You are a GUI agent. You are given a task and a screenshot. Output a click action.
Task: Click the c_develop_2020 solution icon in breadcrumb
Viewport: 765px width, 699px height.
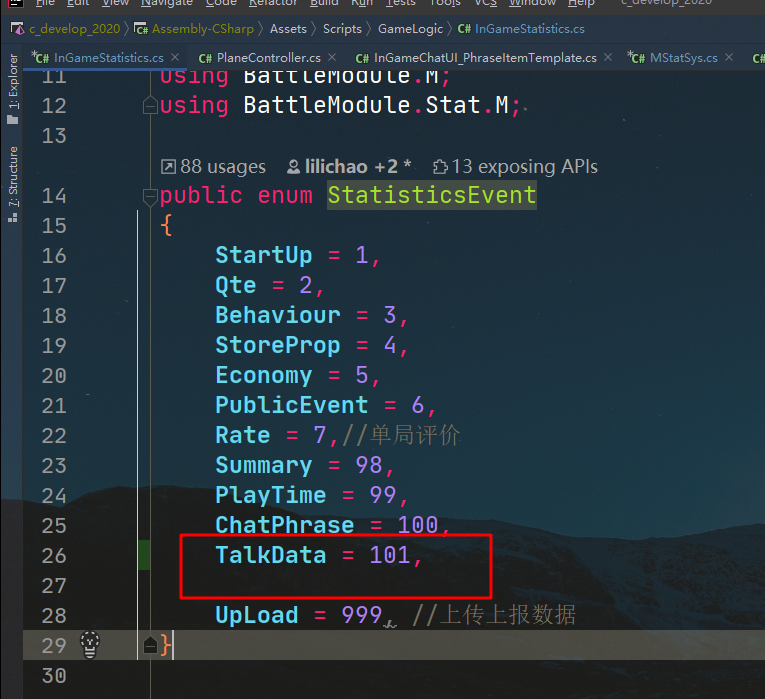[x=17, y=29]
